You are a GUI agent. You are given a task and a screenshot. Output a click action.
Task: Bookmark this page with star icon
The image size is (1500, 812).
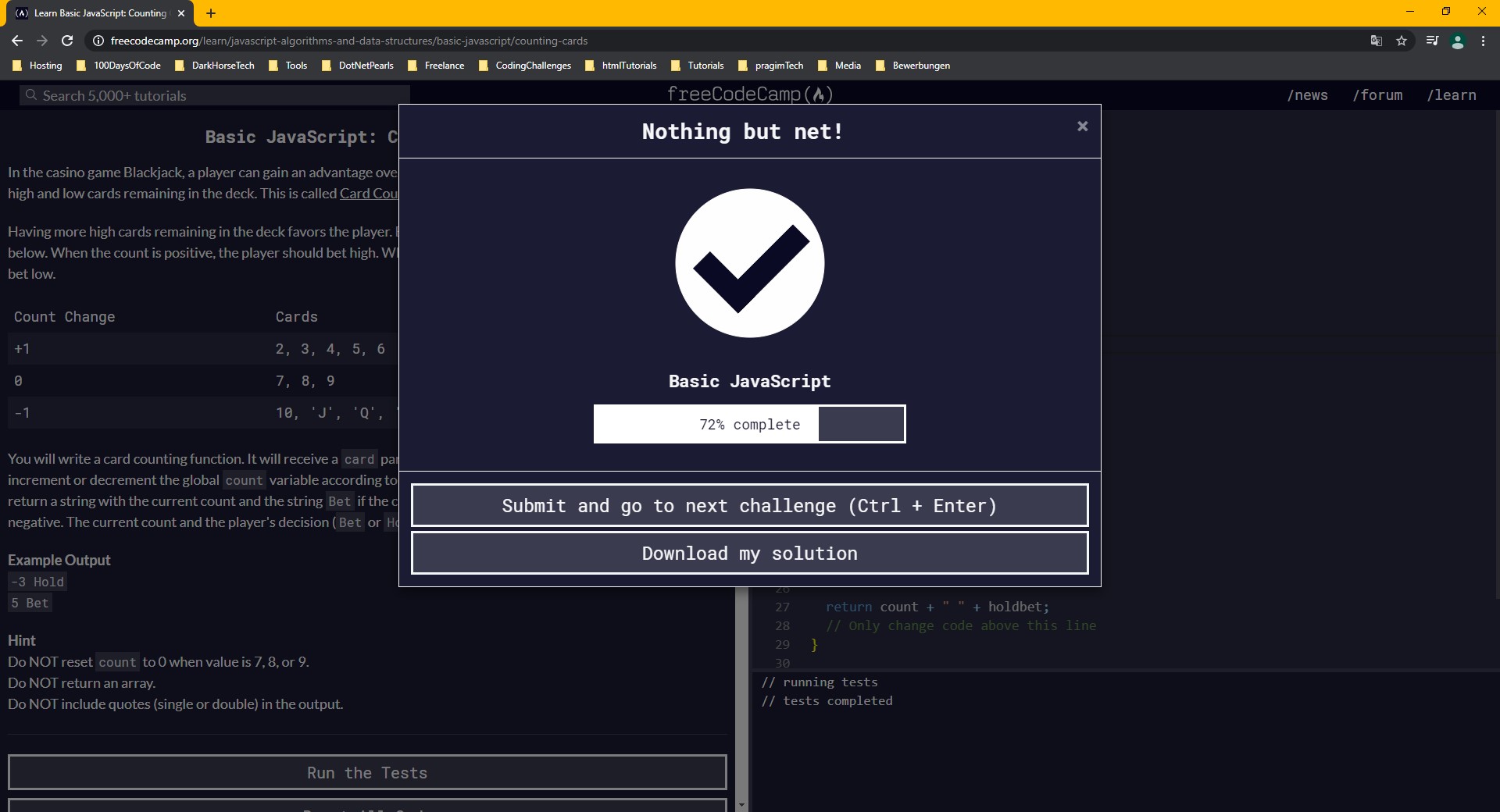(x=1402, y=41)
